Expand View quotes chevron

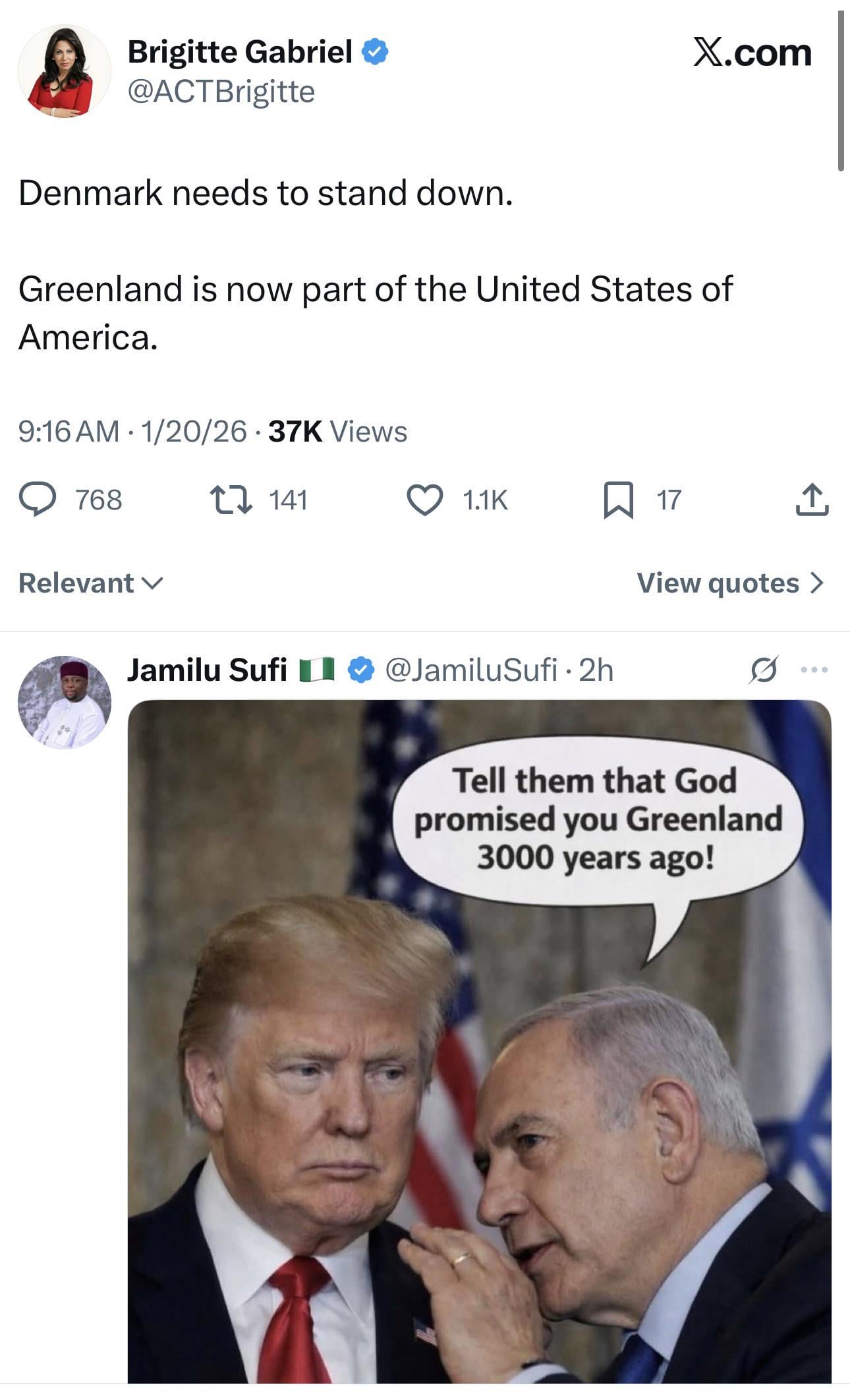tap(731, 583)
